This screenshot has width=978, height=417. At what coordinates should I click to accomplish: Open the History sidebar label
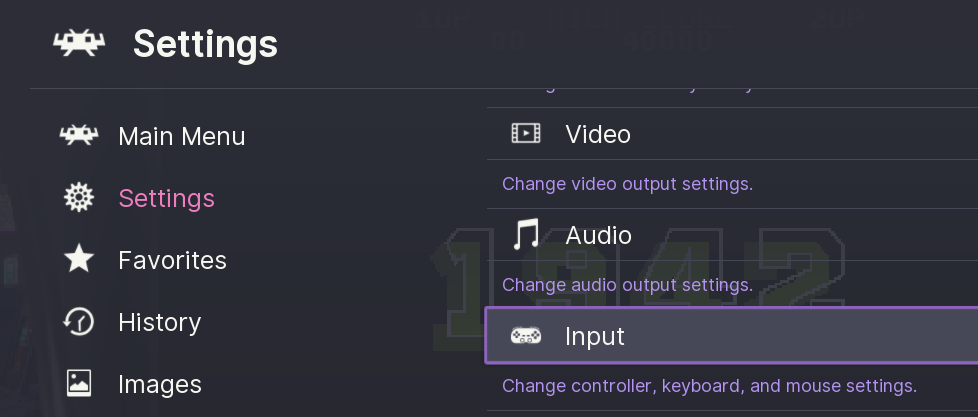pyautogui.click(x=159, y=322)
